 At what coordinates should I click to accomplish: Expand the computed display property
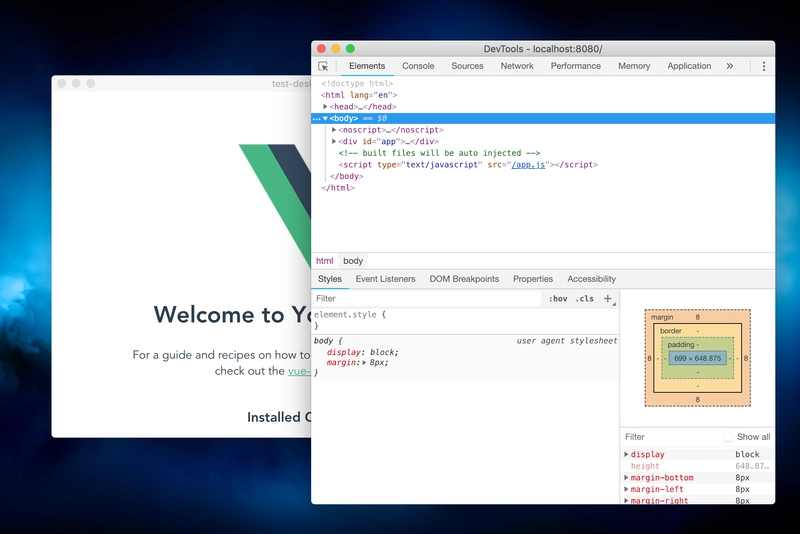[626, 454]
